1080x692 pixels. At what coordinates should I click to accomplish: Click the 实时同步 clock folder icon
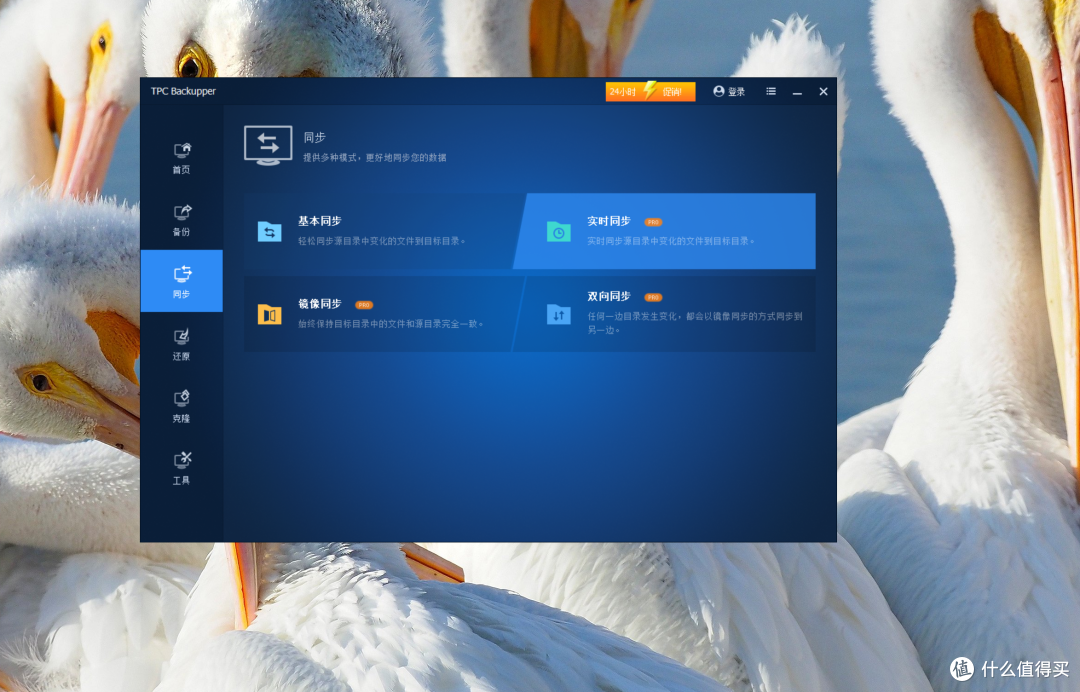click(559, 231)
